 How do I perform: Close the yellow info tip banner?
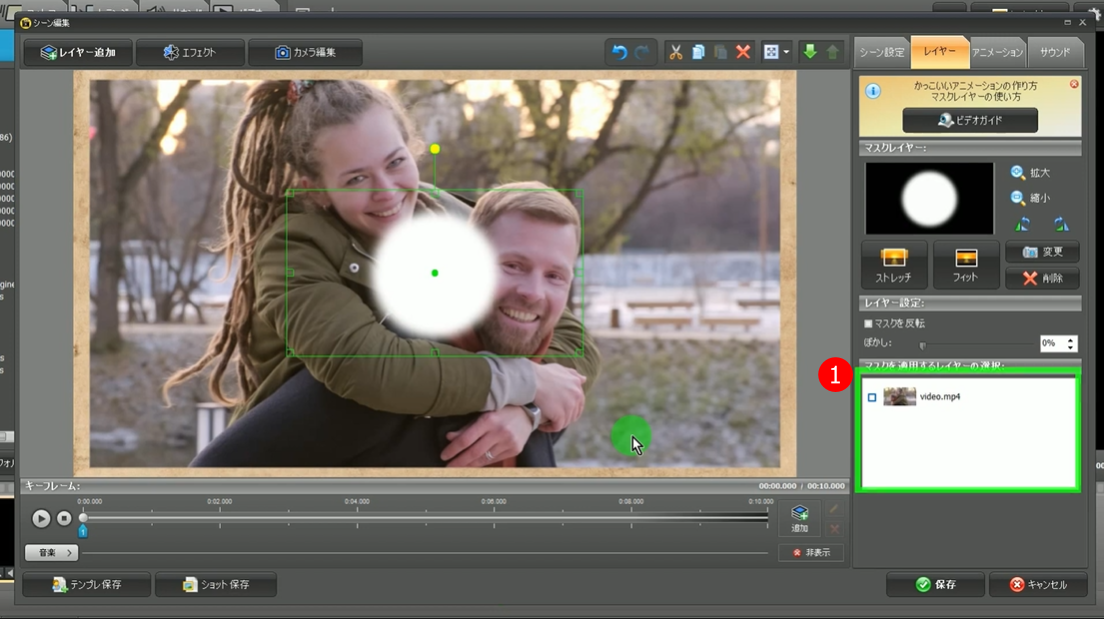point(1074,84)
